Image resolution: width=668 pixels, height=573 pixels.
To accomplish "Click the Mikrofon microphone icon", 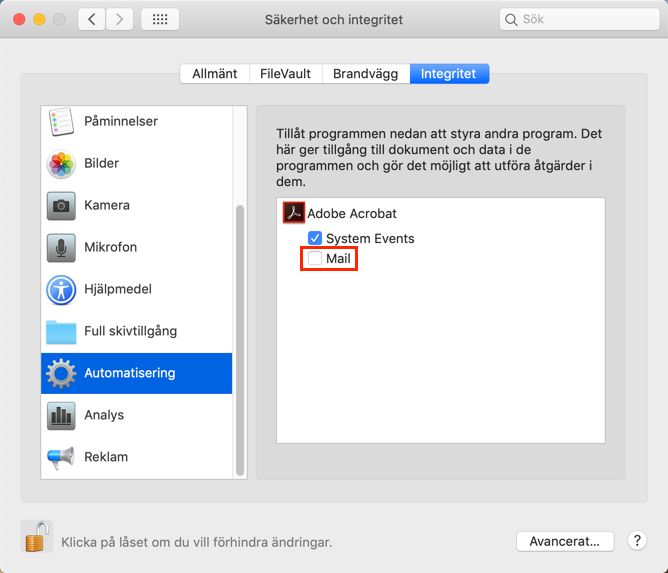I will [x=61, y=248].
